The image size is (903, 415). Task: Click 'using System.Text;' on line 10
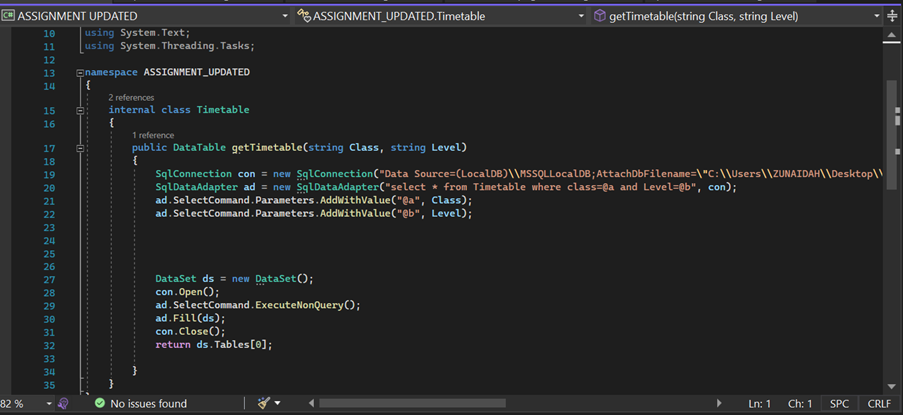click(x=137, y=33)
